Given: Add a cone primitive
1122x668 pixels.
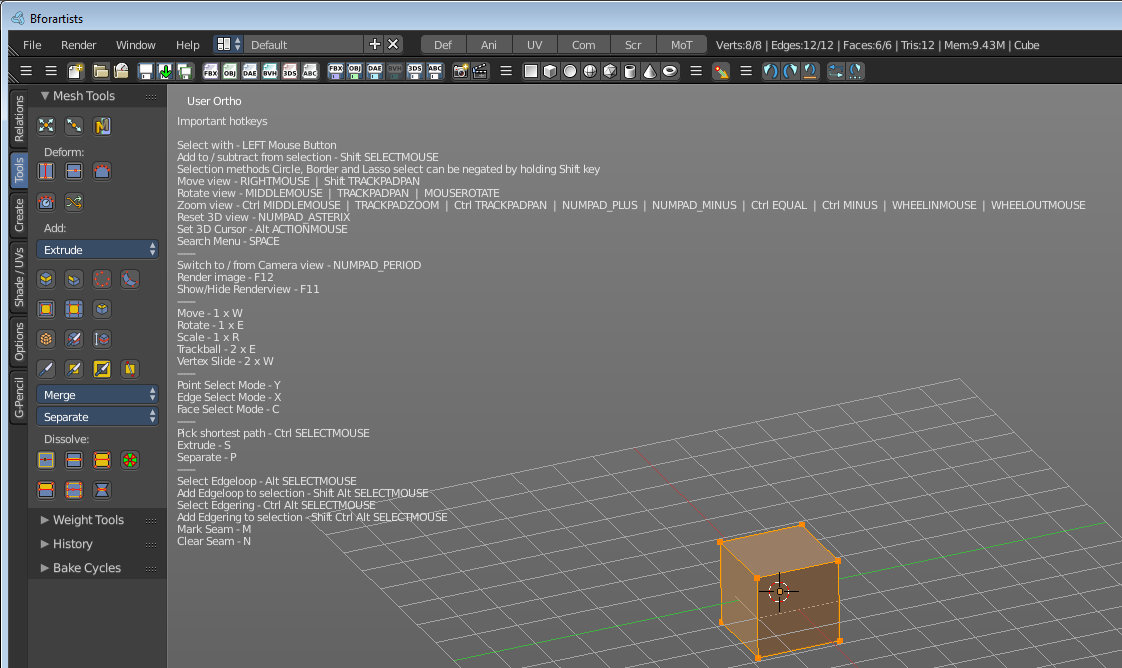Looking at the screenshot, I should [650, 72].
